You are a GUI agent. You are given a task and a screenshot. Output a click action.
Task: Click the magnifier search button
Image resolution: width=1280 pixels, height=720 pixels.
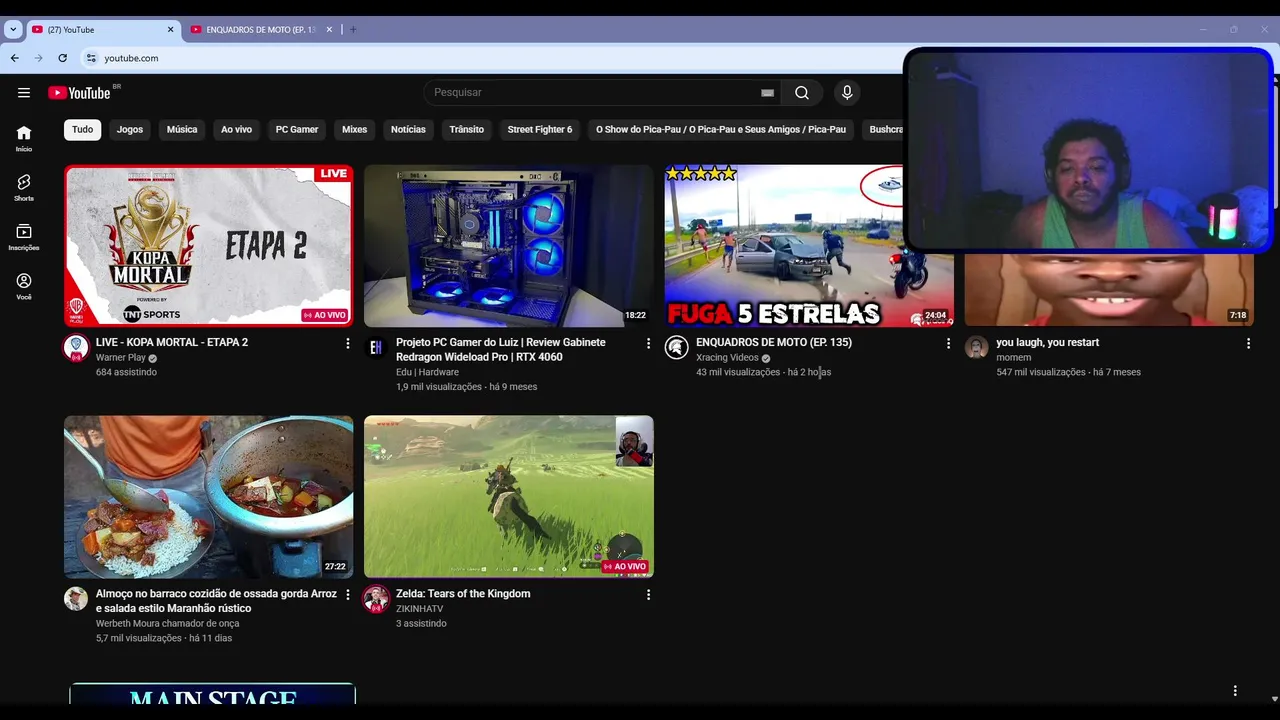802,92
